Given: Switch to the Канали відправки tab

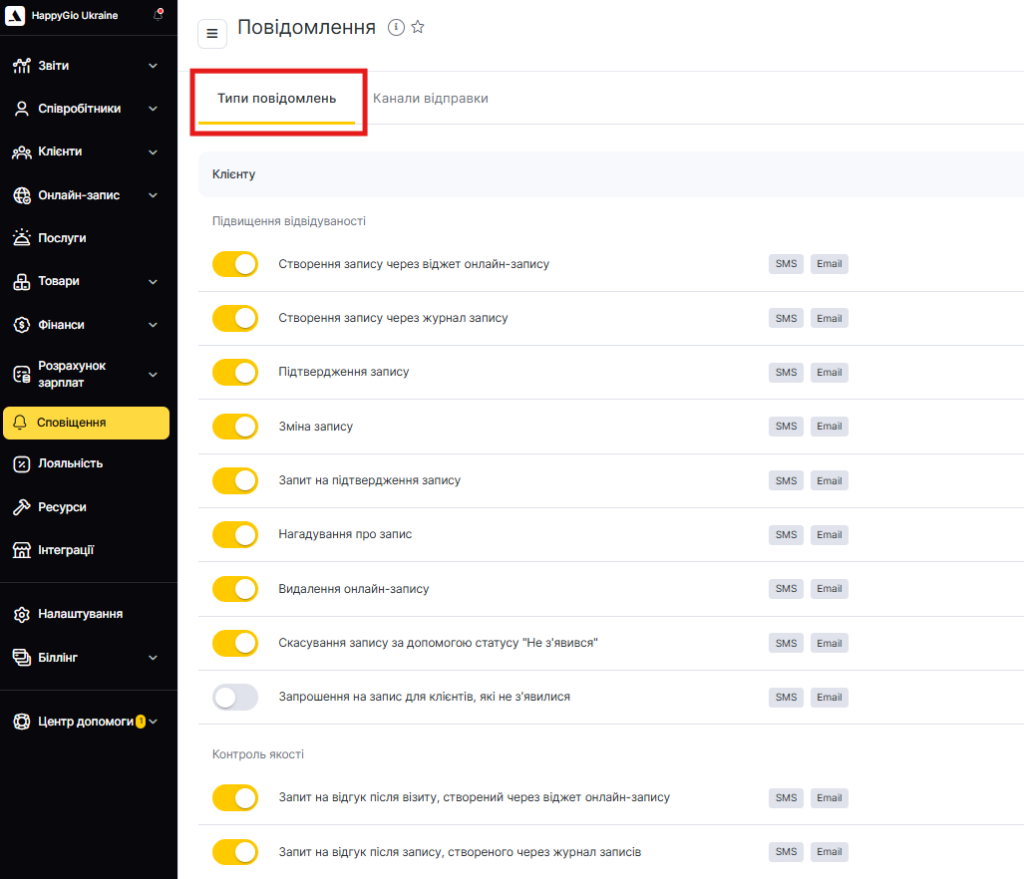Looking at the screenshot, I should pos(430,99).
